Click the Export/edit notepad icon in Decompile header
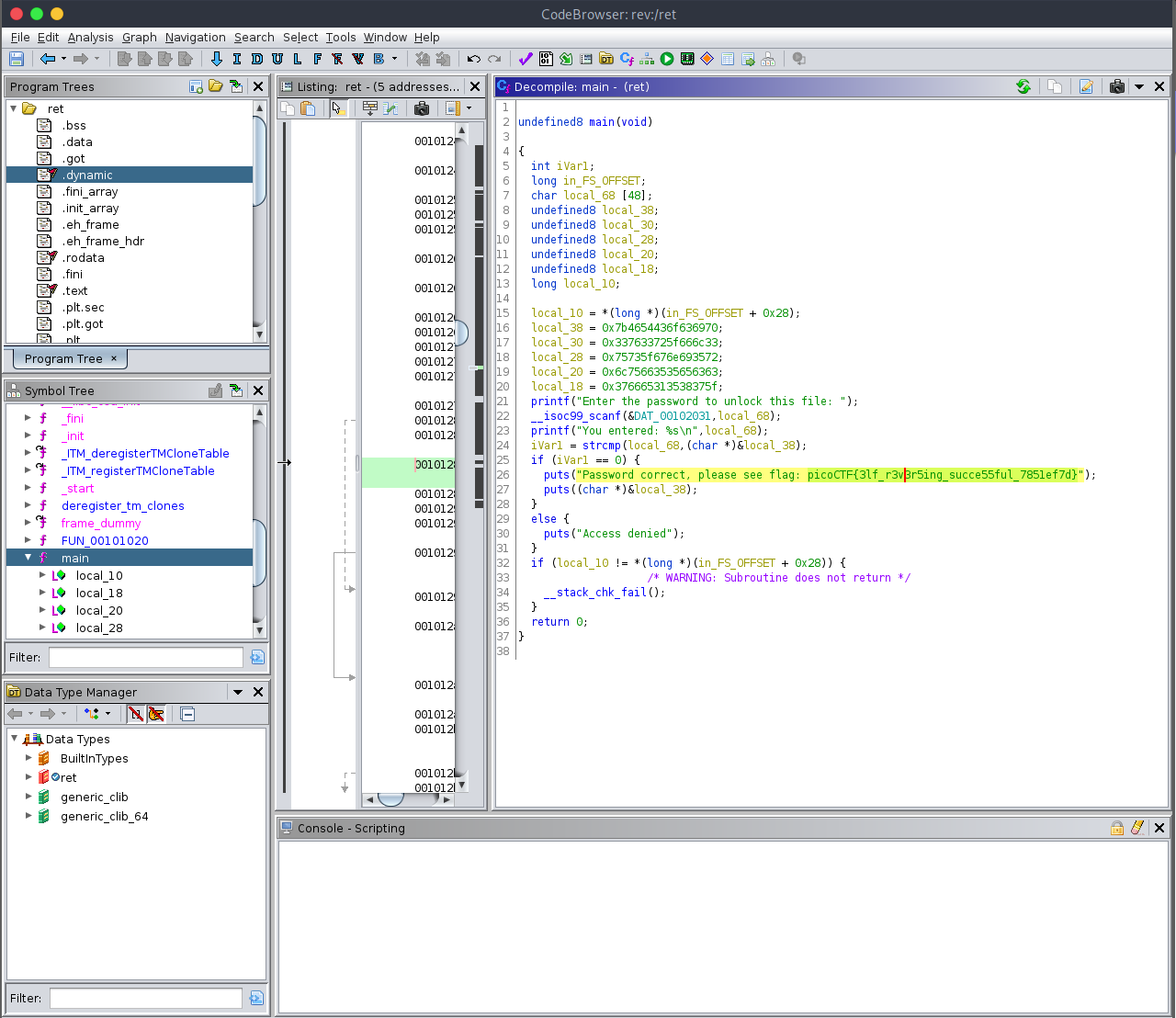1176x1018 pixels. tap(1086, 86)
